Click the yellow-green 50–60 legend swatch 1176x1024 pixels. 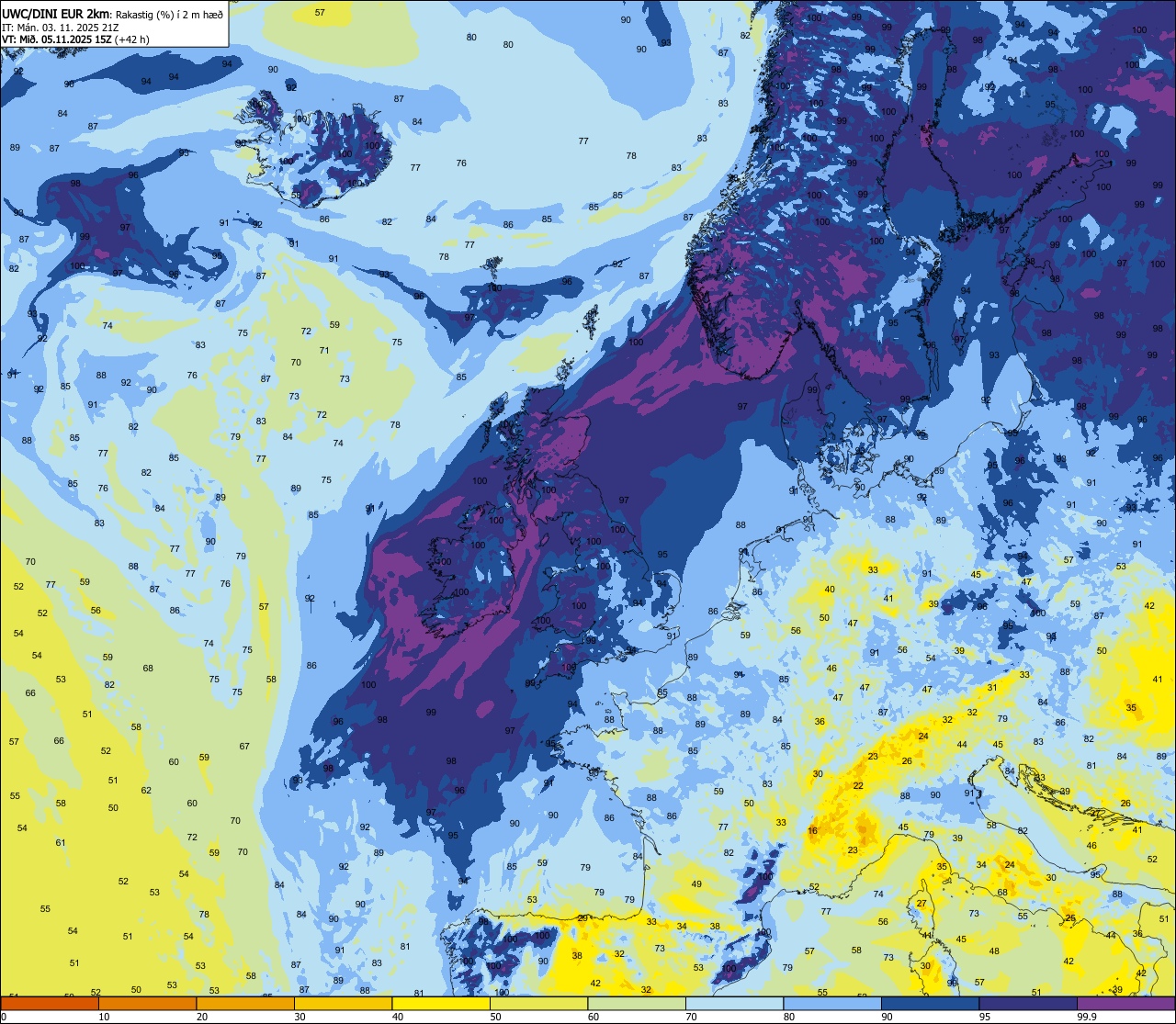click(538, 1003)
